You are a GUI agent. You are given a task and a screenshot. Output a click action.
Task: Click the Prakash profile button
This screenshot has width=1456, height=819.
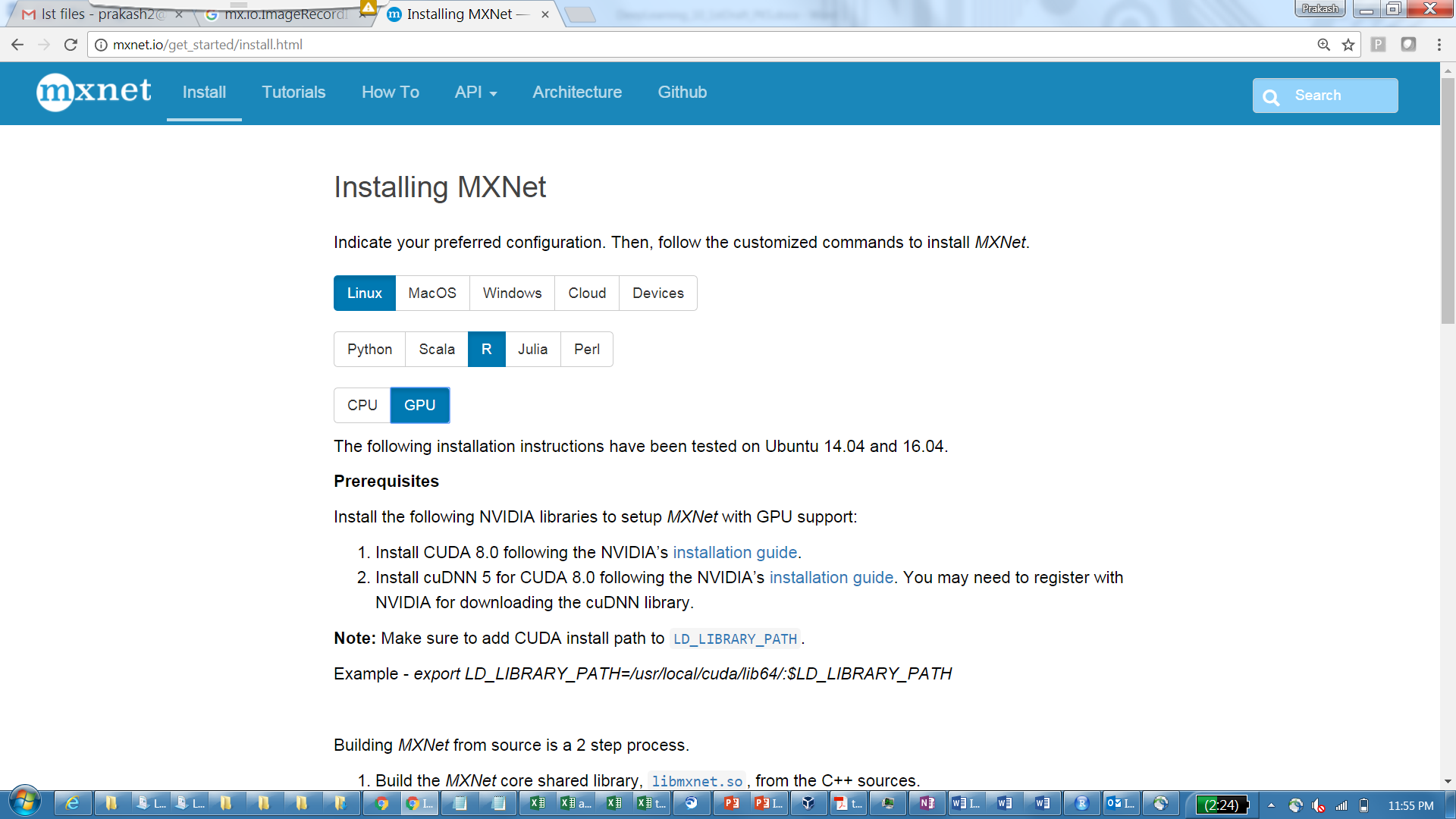1319,8
